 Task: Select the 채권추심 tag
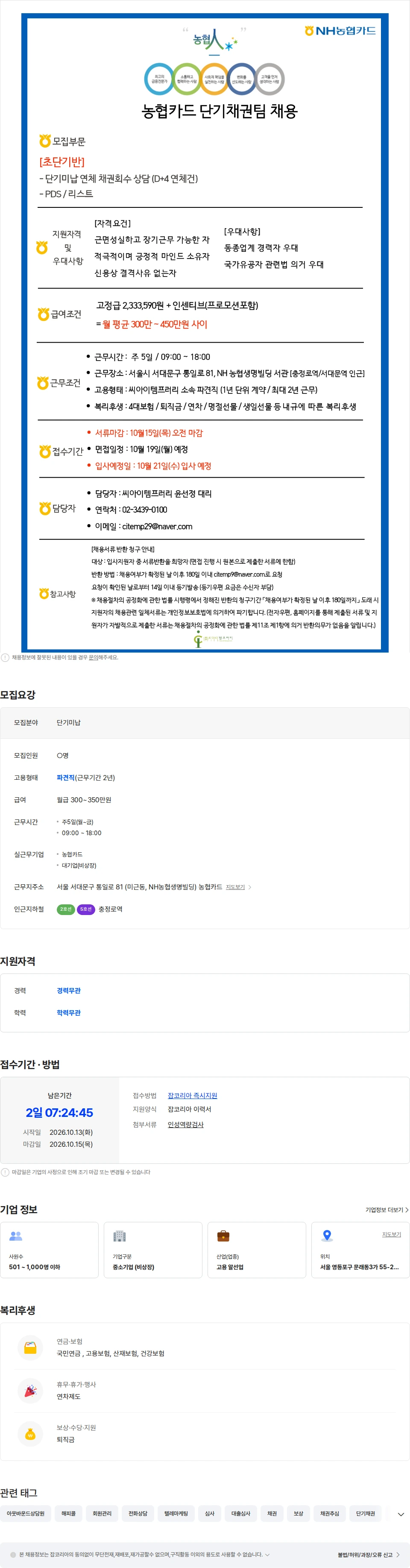coord(330,1513)
